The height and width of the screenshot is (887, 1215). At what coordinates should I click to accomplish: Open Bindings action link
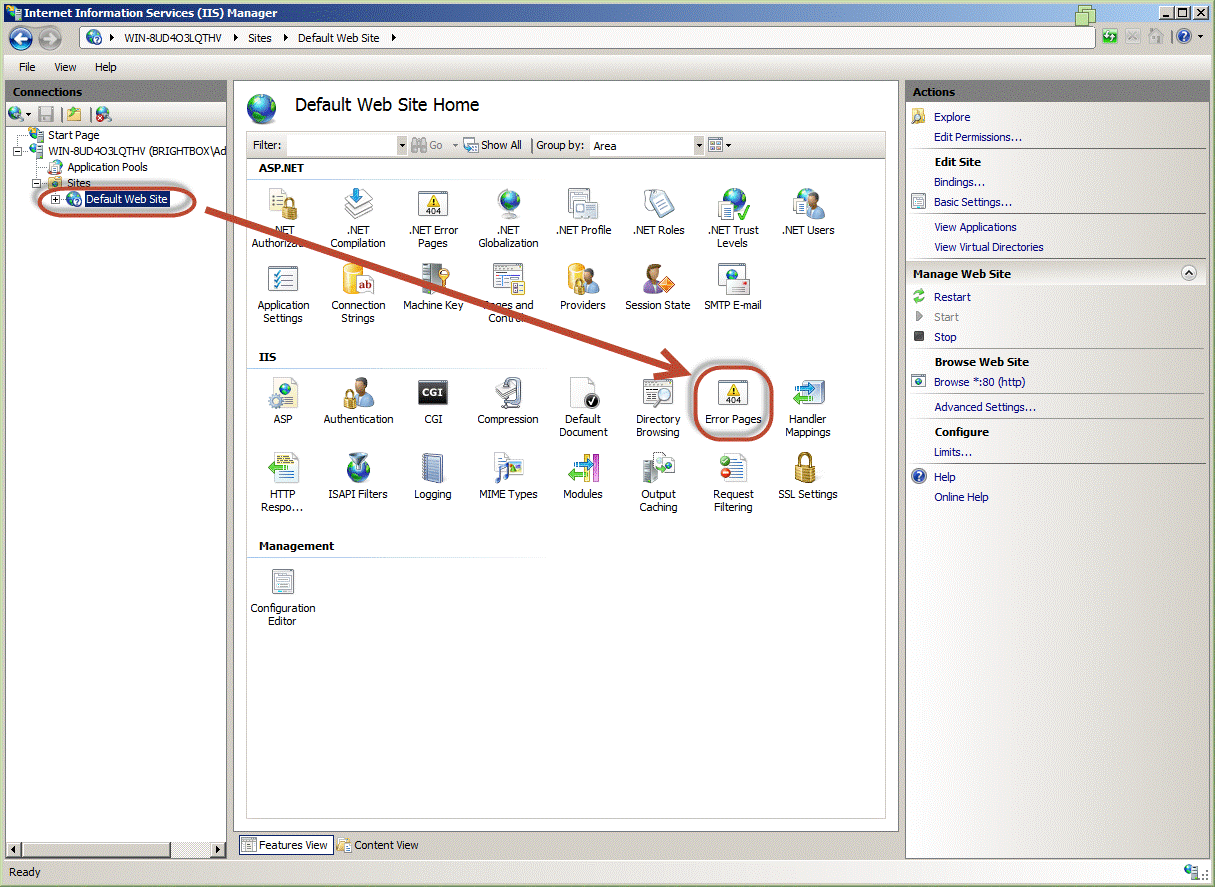[x=959, y=182]
